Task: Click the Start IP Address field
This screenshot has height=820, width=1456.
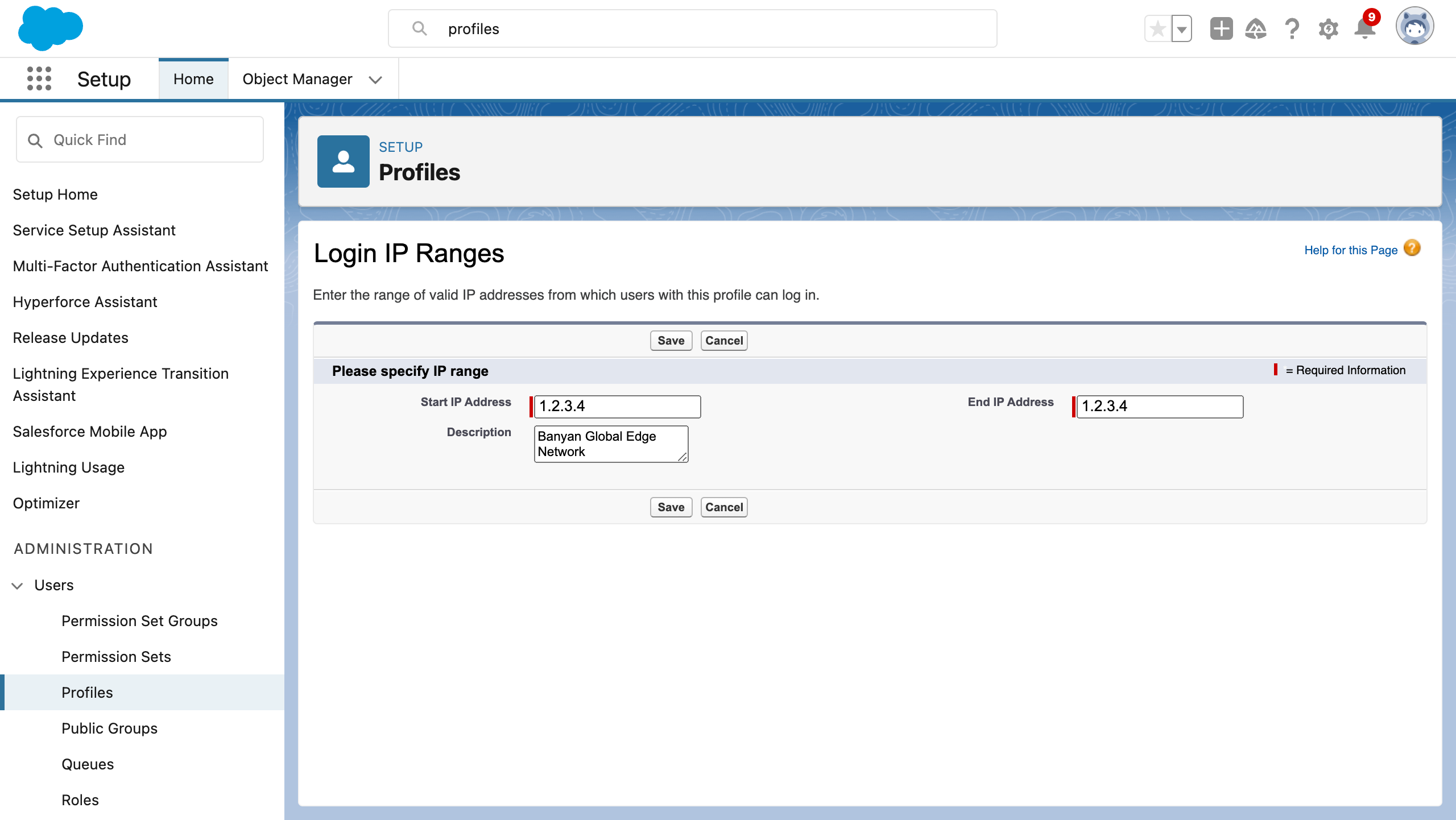Action: [x=617, y=407]
